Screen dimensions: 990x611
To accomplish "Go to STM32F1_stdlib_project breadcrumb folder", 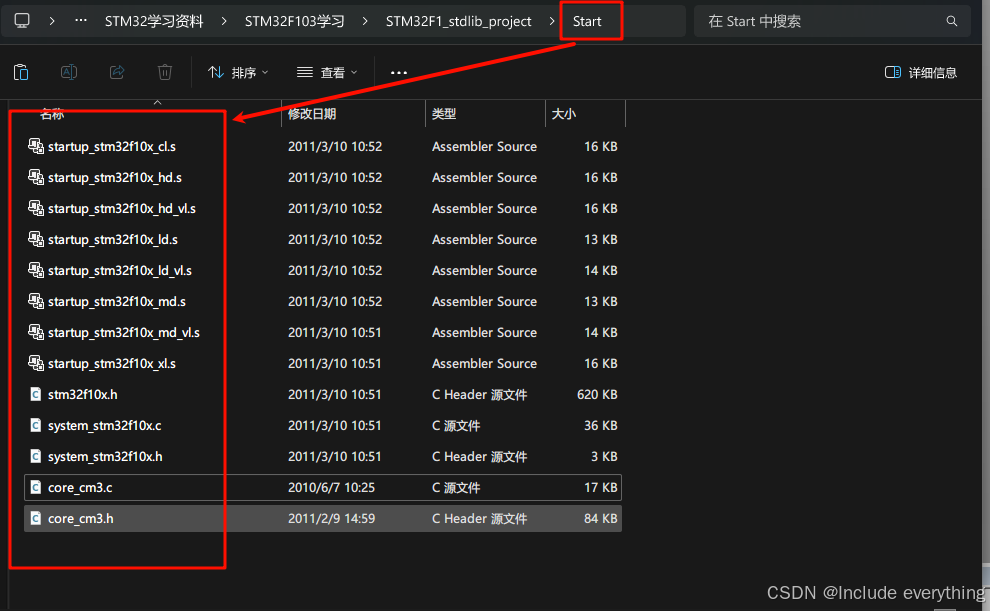I will click(458, 21).
